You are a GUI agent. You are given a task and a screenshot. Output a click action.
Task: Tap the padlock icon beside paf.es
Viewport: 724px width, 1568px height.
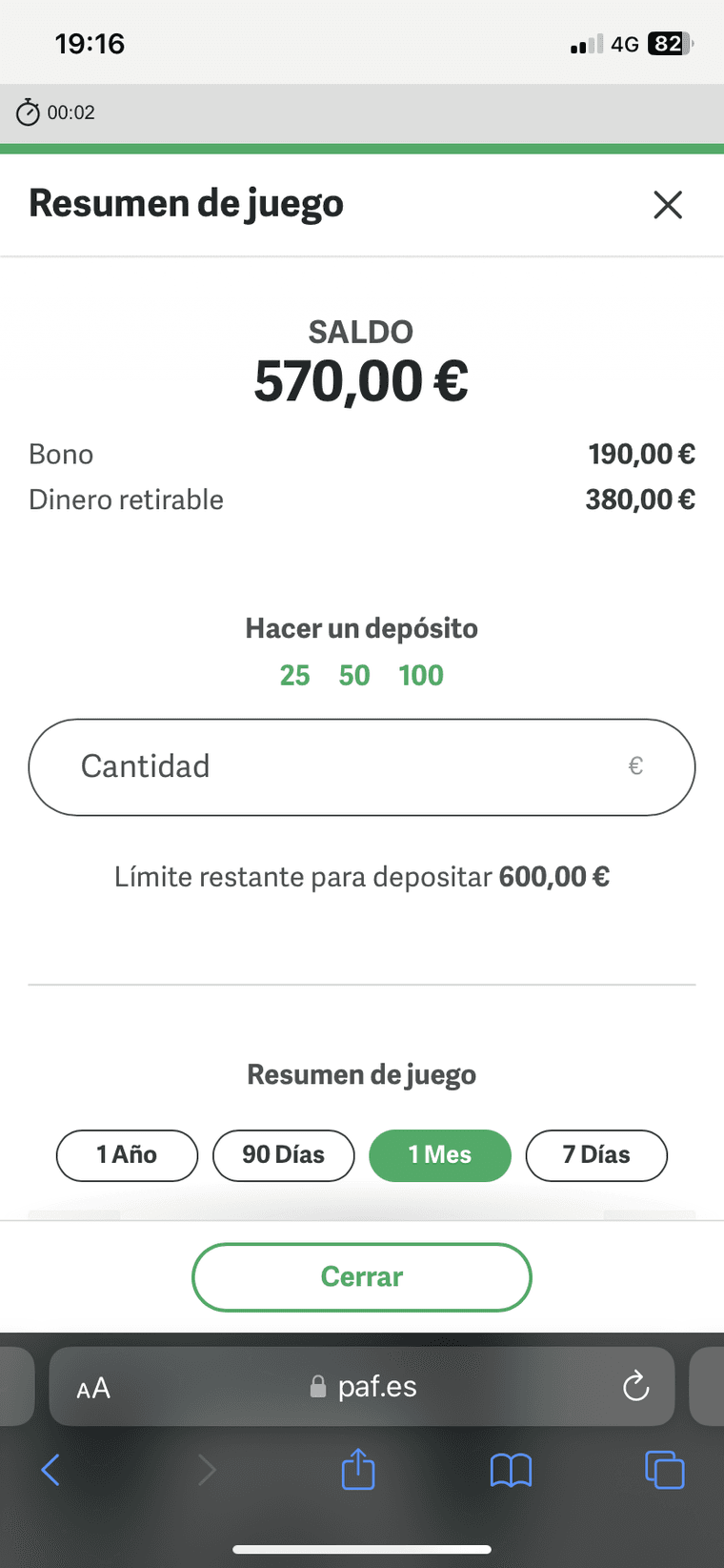318,1387
